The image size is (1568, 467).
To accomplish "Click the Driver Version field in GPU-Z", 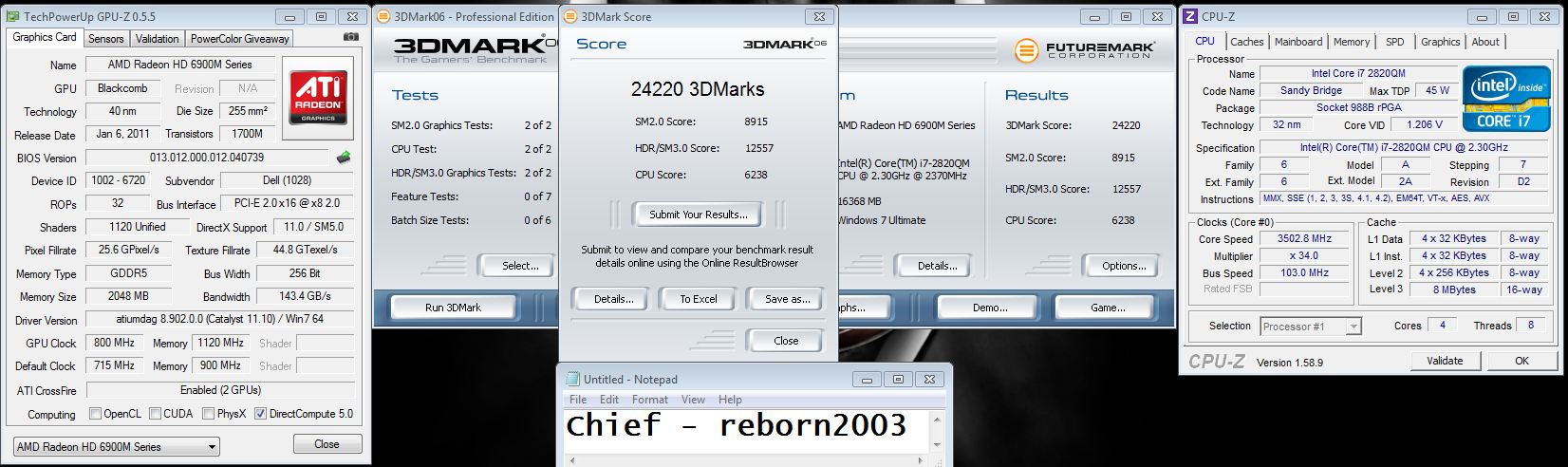I will click(x=219, y=320).
